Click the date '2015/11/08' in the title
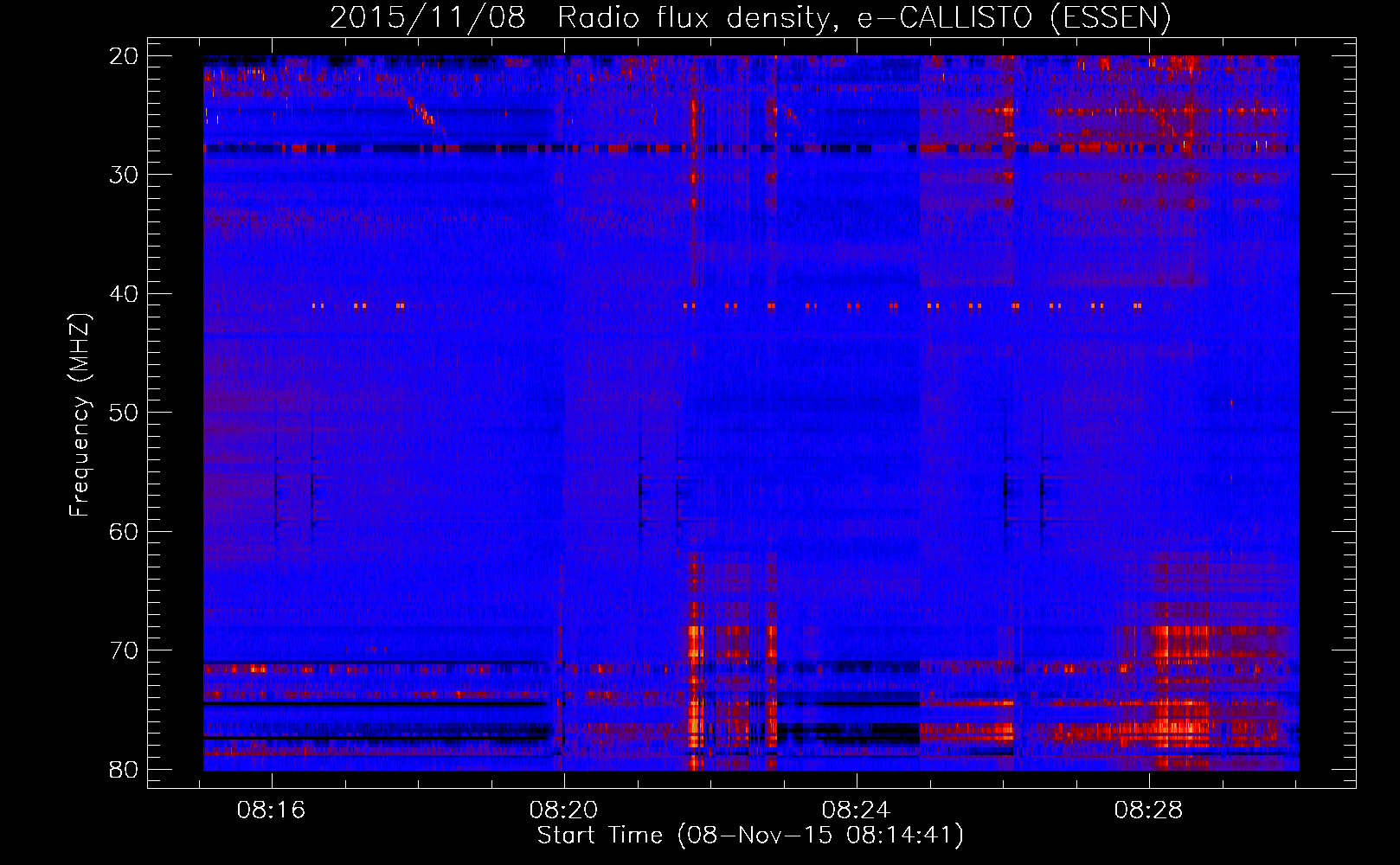 click(x=427, y=18)
